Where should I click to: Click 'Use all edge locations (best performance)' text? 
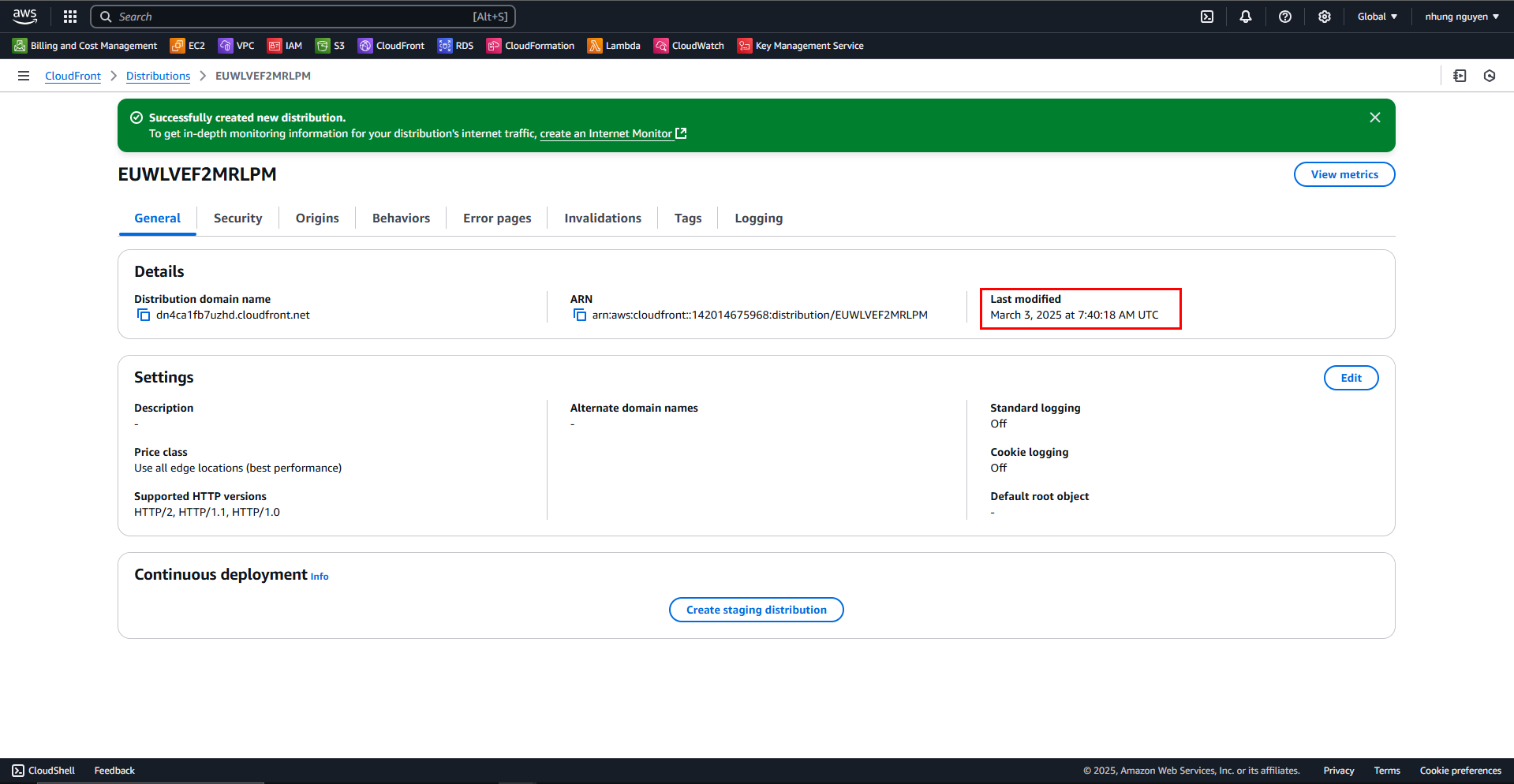pyautogui.click(x=238, y=468)
